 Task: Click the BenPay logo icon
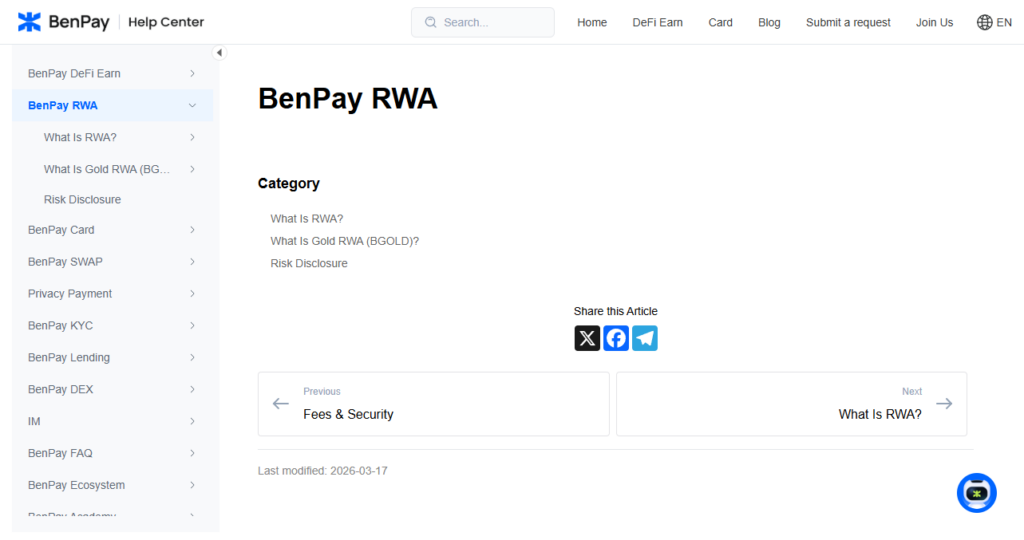30,22
